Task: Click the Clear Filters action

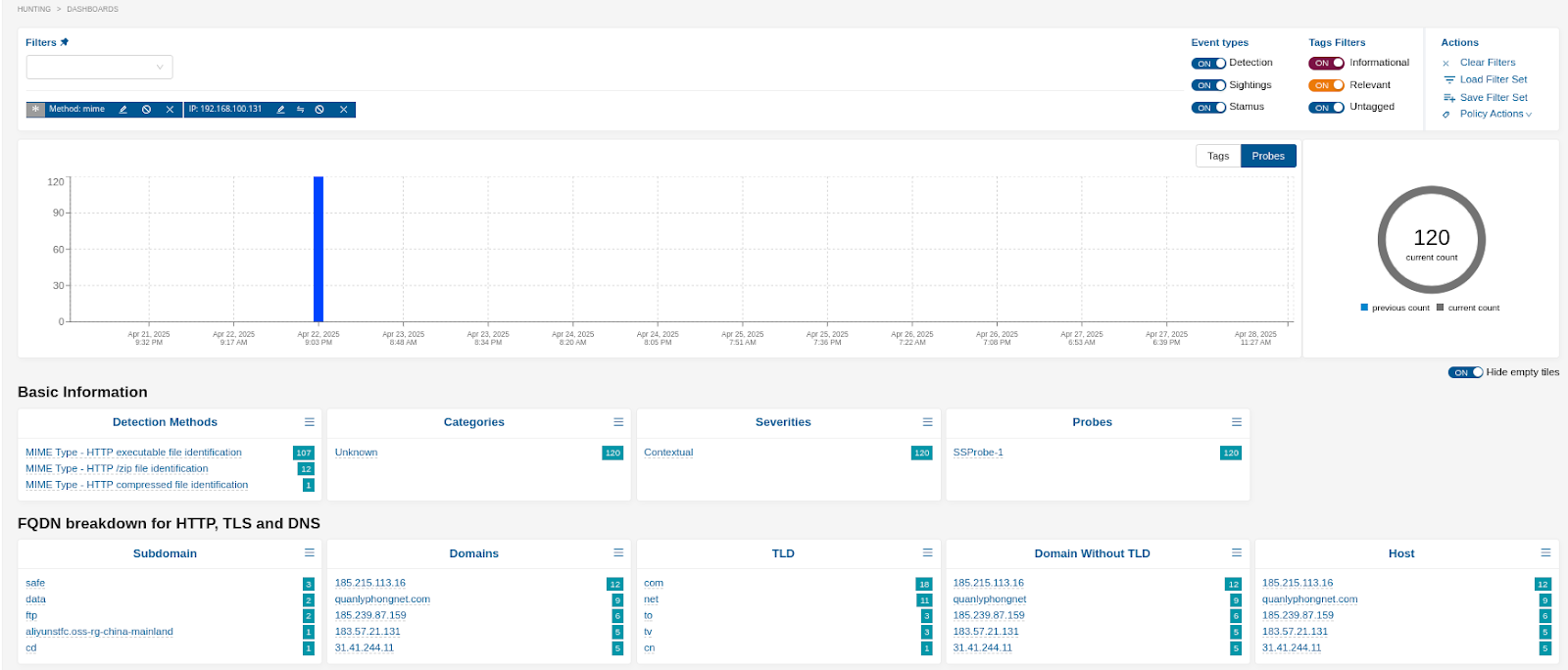Action: [x=1487, y=63]
